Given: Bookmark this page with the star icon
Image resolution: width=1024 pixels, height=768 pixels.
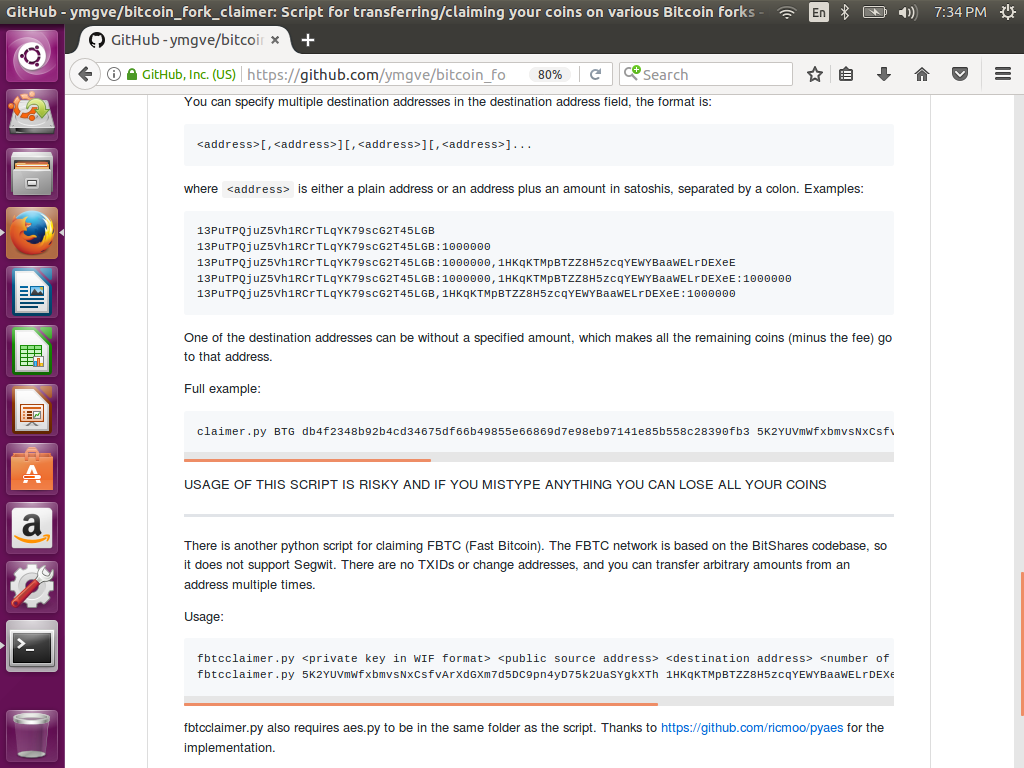Looking at the screenshot, I should 814,74.
